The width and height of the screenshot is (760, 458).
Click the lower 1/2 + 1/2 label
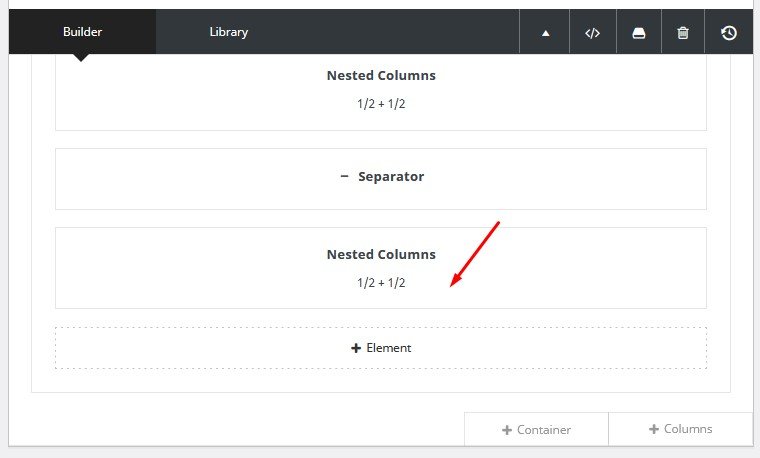tap(381, 283)
